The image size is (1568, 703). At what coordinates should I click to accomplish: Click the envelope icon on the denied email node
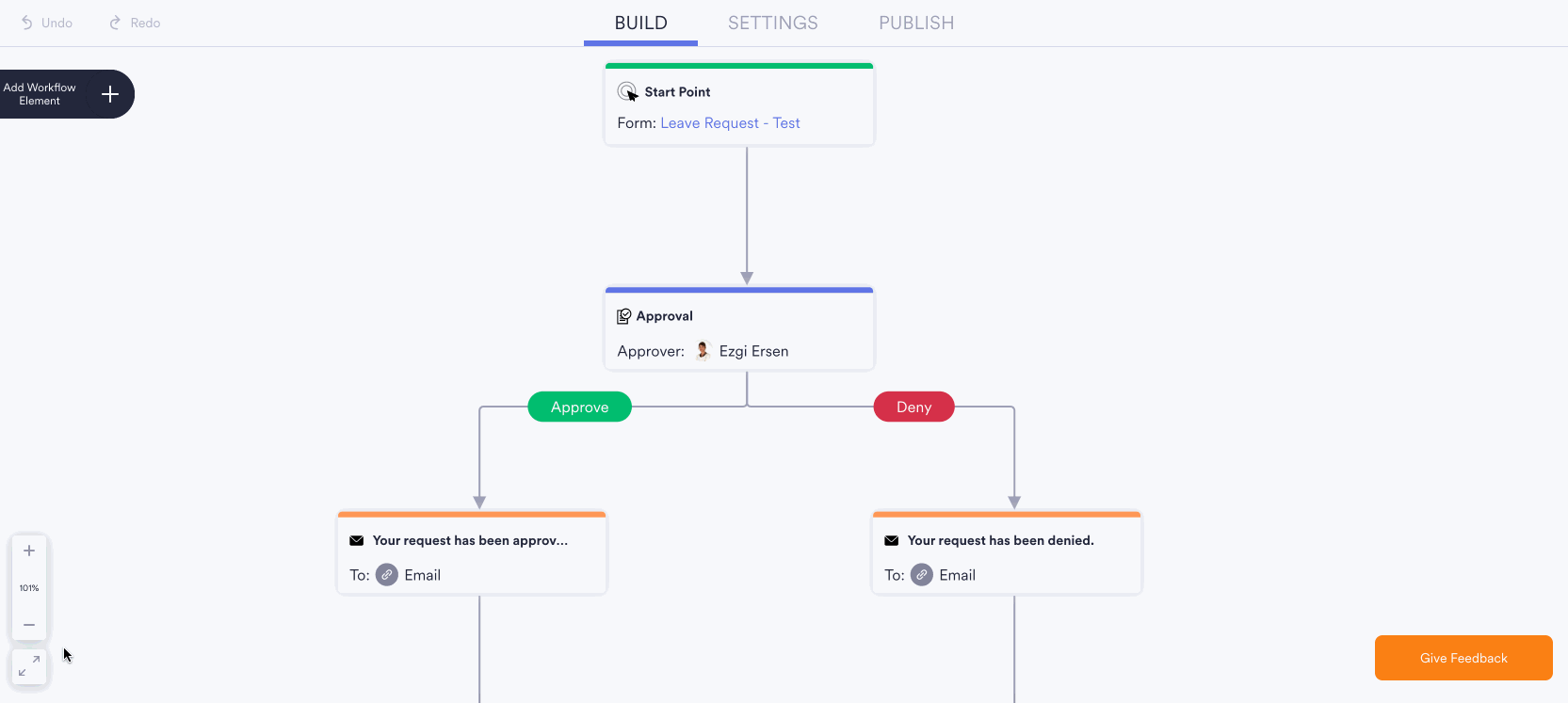[x=891, y=540]
